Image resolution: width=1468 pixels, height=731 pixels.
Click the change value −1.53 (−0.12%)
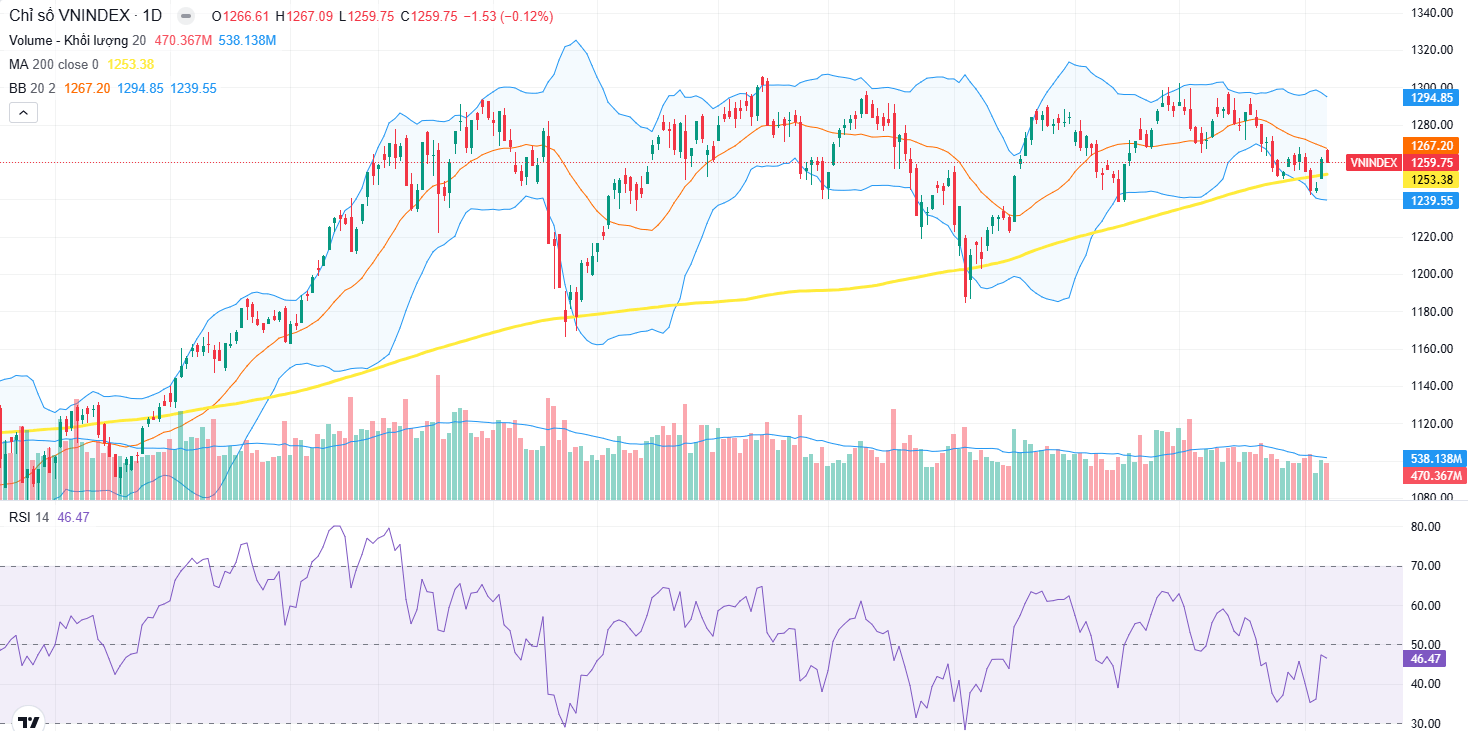tap(508, 16)
